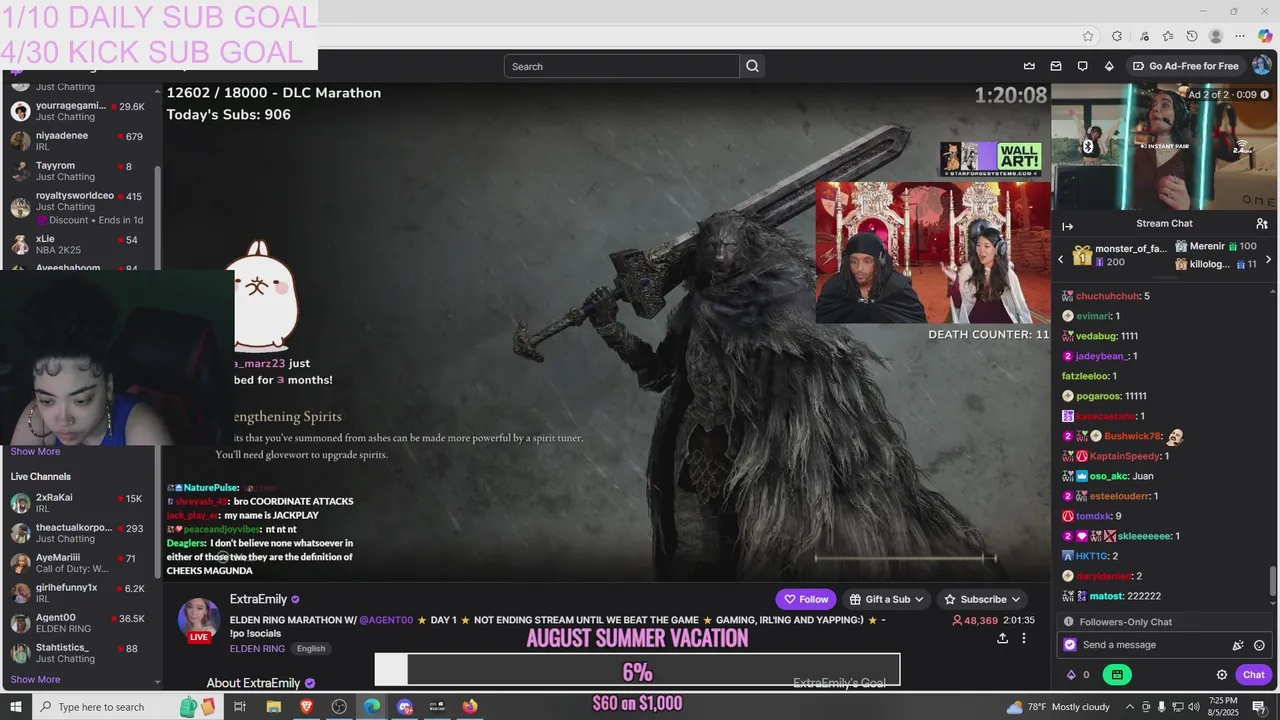The image size is (1280, 720).
Task: Open the chat community users list
Action: tap(1262, 224)
